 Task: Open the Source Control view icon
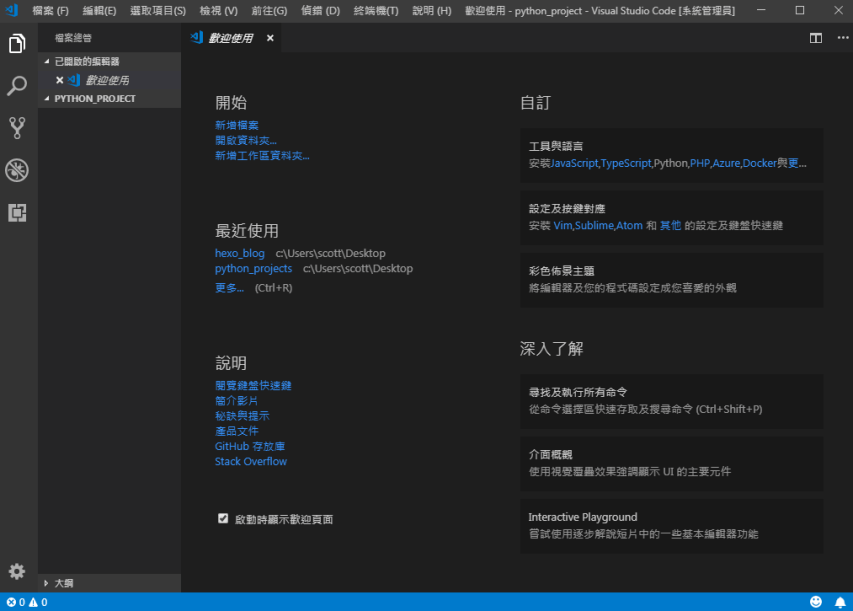click(x=17, y=128)
